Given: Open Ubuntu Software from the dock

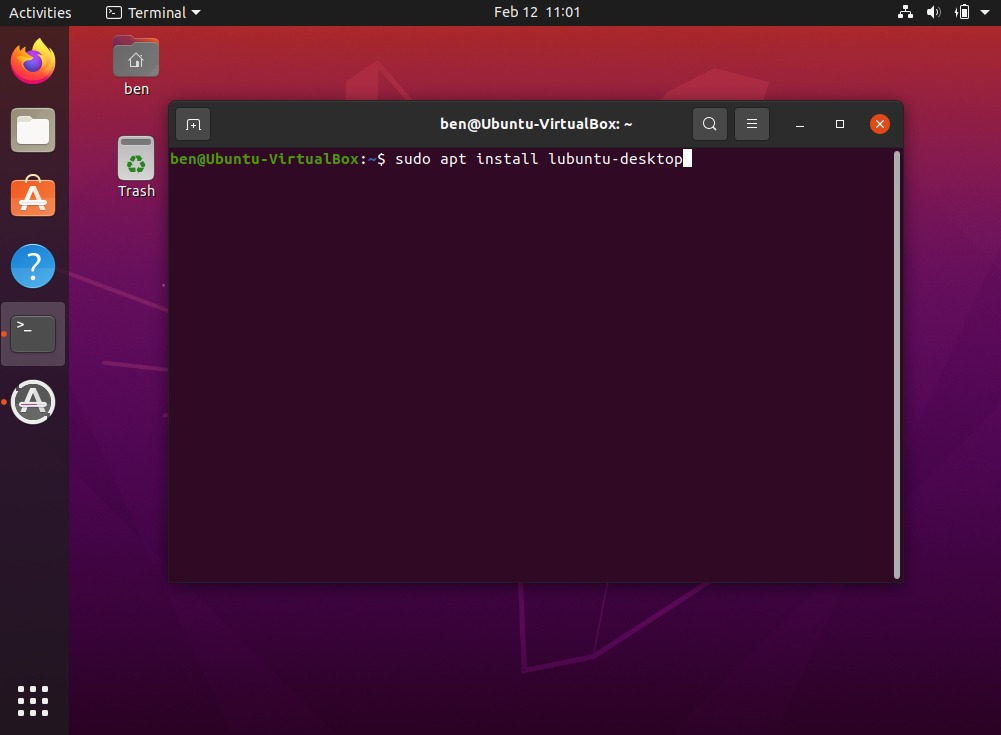Looking at the screenshot, I should [33, 198].
